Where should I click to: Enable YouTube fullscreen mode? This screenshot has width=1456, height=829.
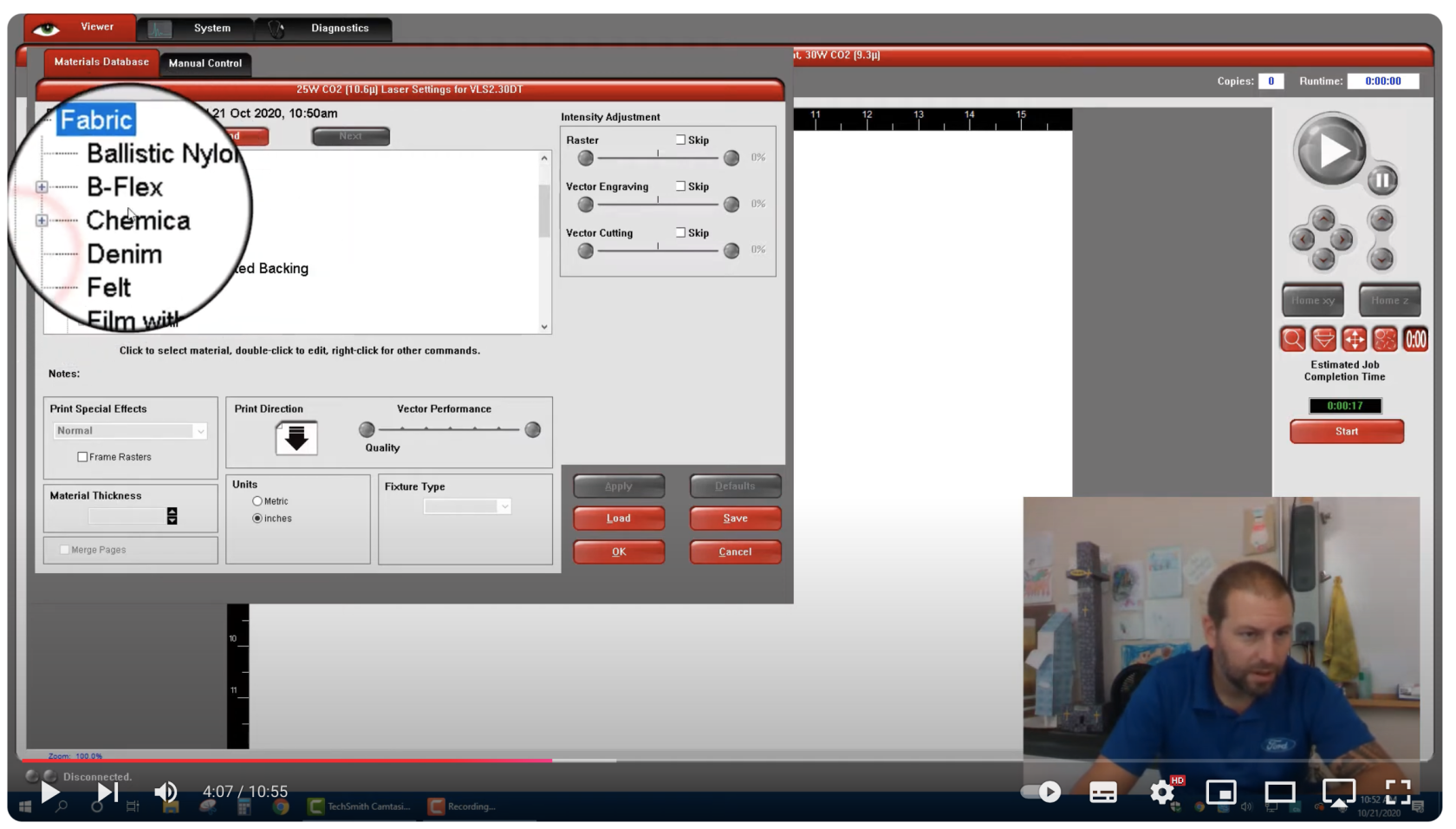(1397, 792)
